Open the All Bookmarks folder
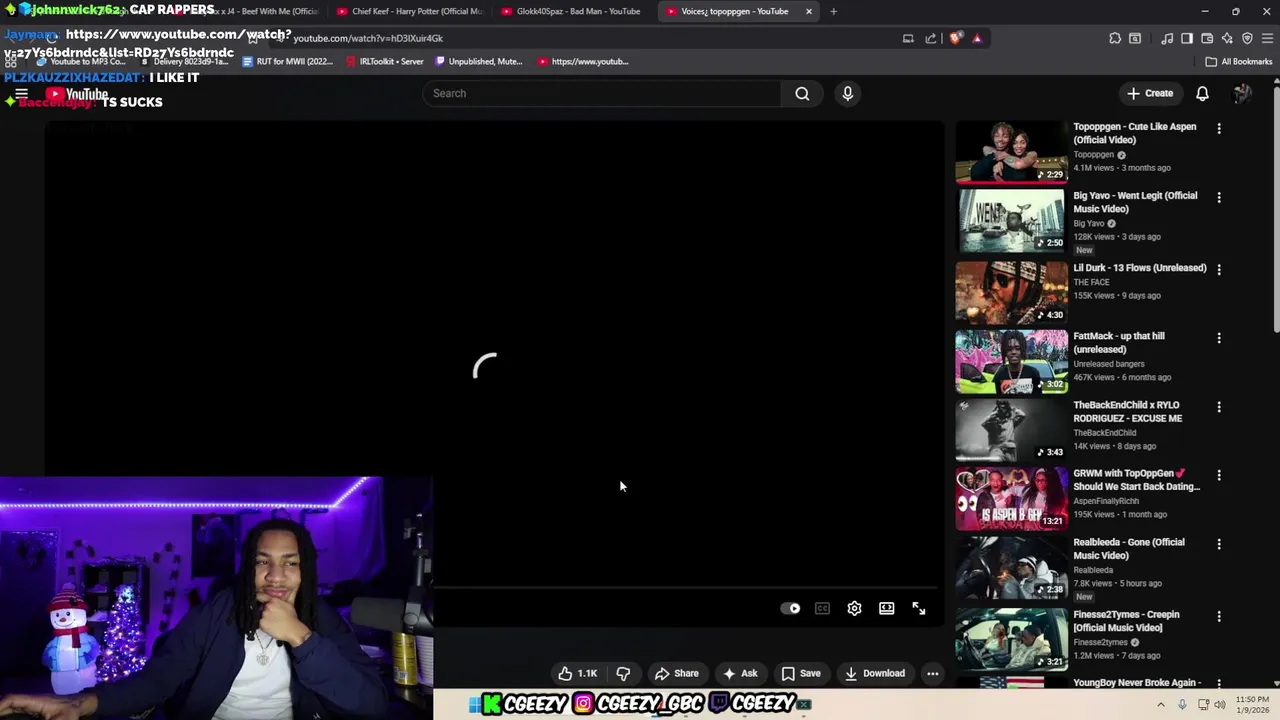 [x=1239, y=61]
